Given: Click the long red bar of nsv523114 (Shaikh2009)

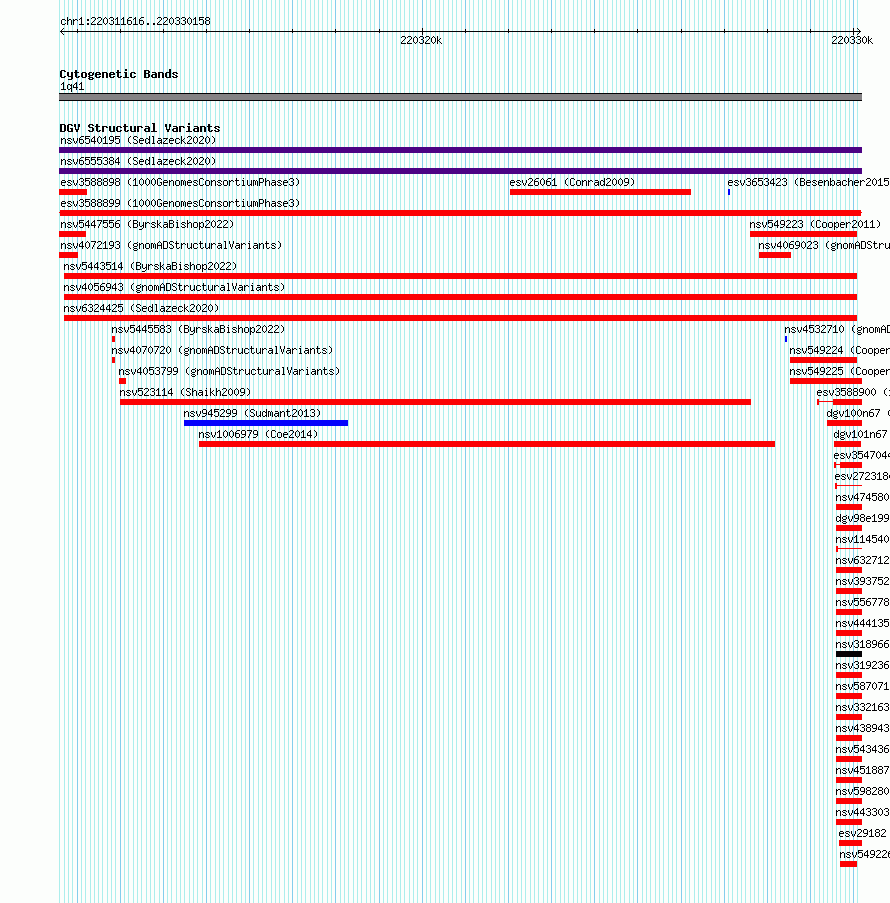Looking at the screenshot, I should (x=435, y=403).
